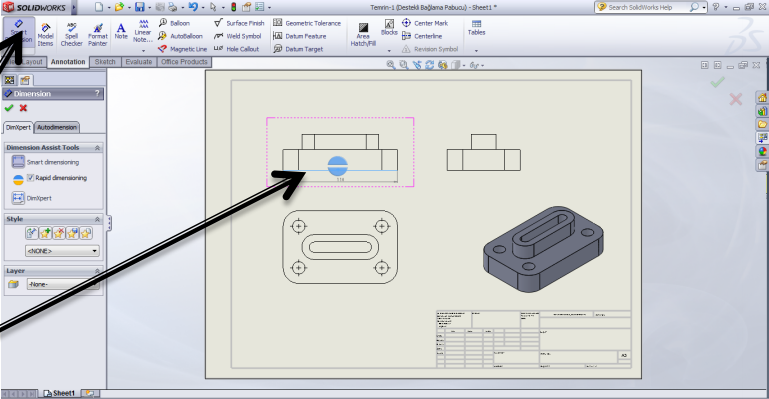The image size is (769, 399).
Task: Select the Smart dimensioning option
Action: click(x=45, y=162)
